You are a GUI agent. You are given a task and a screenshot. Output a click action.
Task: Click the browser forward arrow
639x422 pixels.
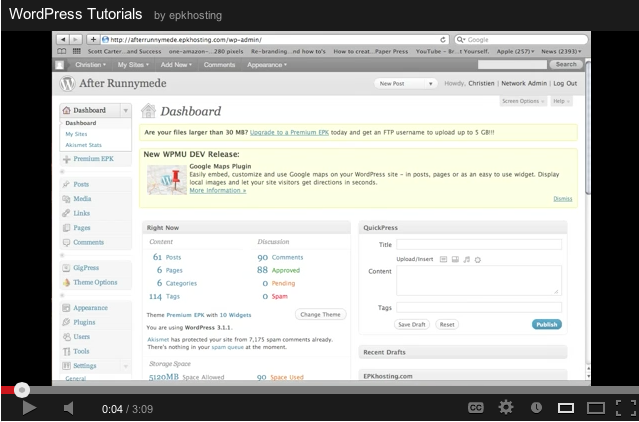76,40
